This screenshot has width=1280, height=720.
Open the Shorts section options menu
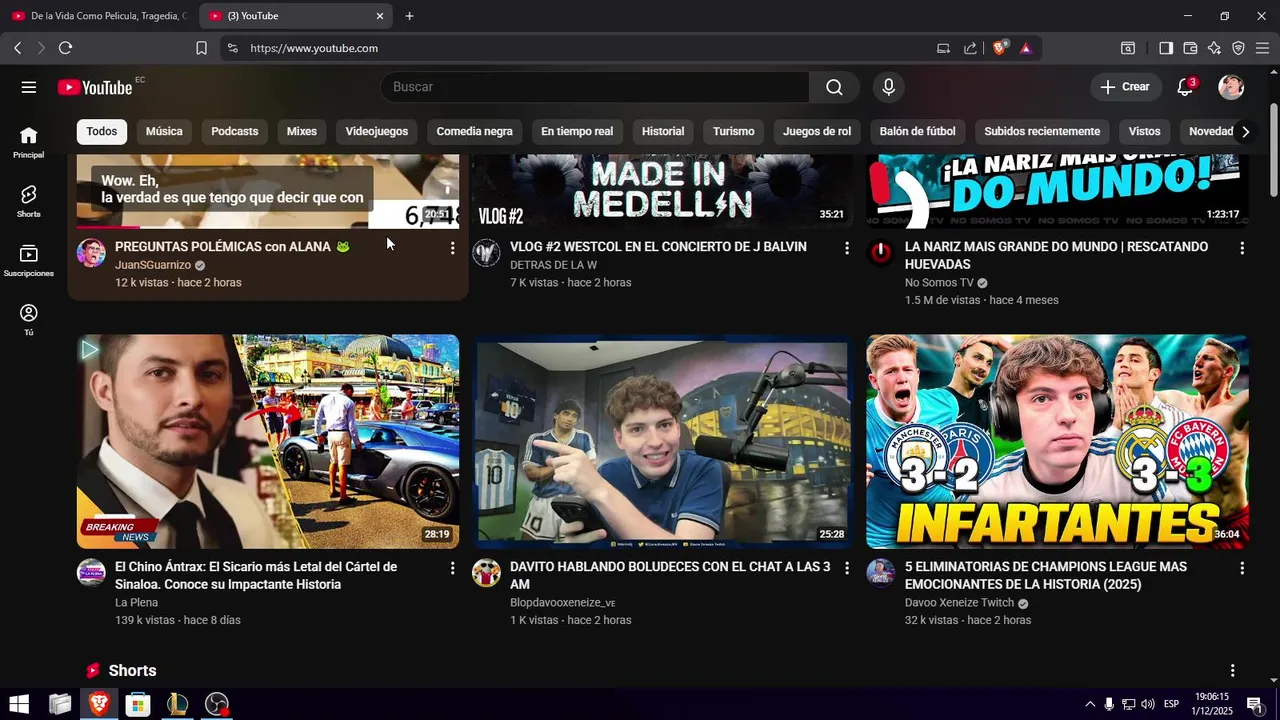pos(1232,671)
